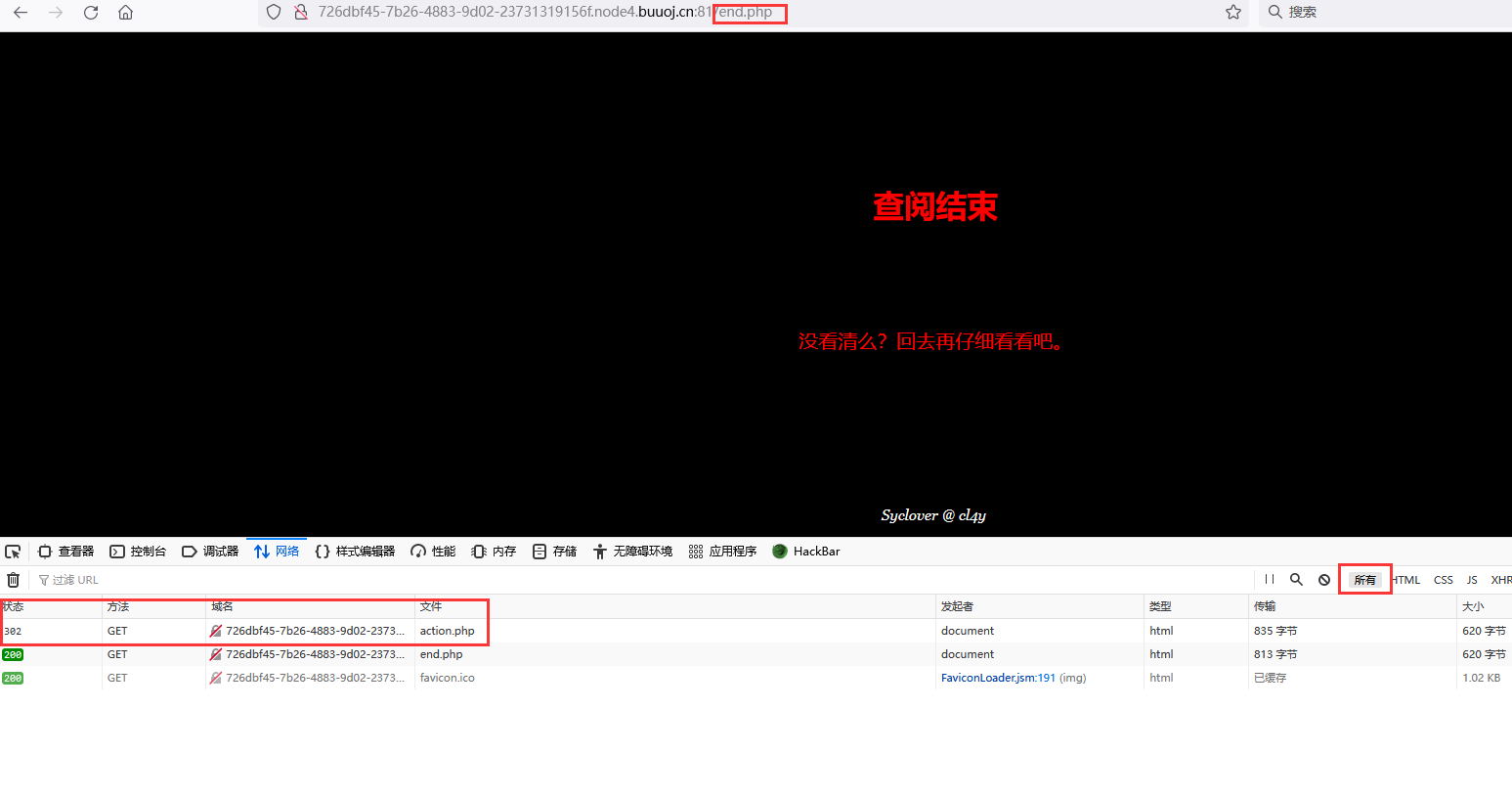Click the tracking protection shield icon
The image size is (1512, 797).
[273, 14]
